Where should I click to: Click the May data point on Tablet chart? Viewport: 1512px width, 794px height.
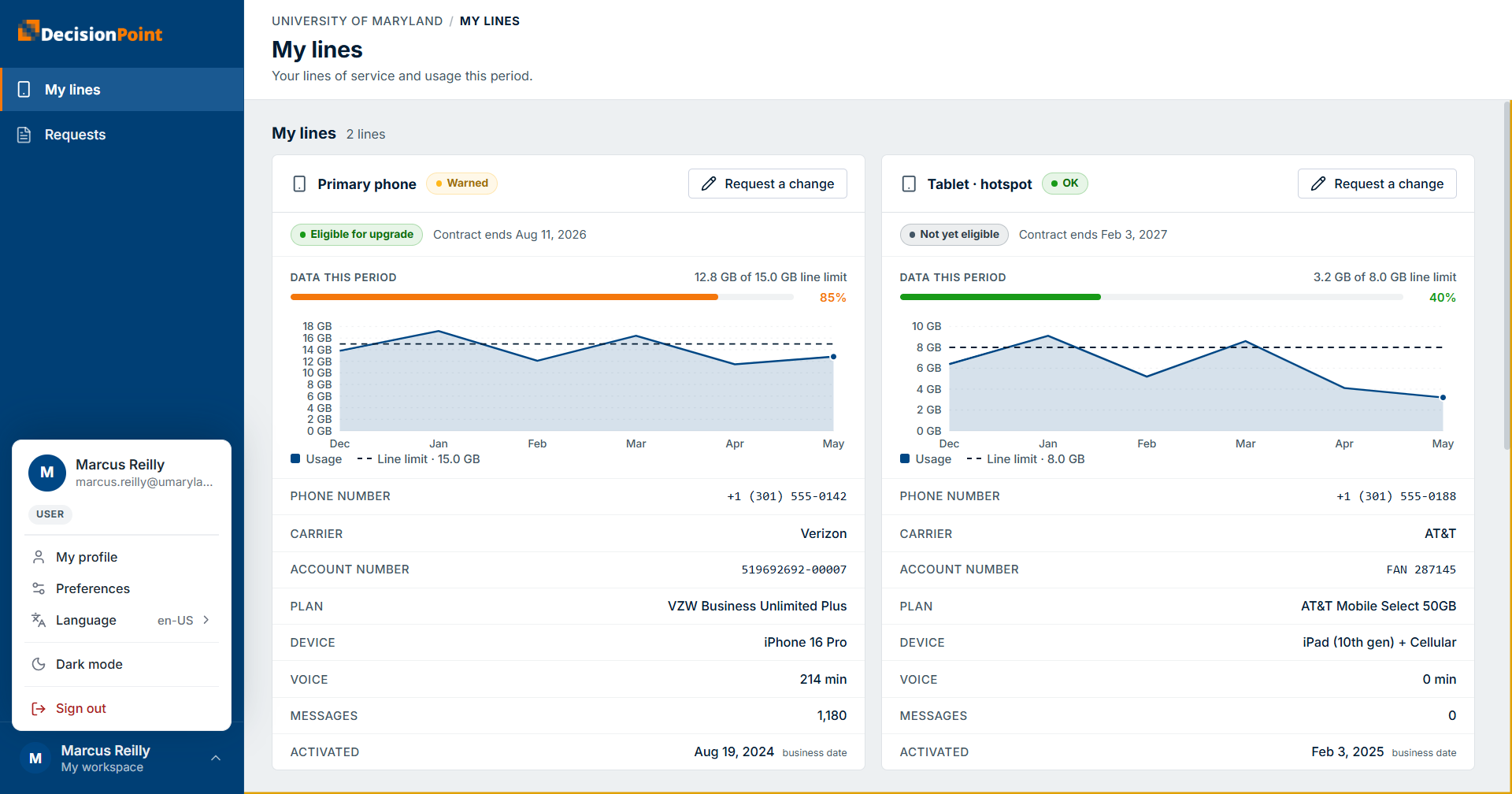(x=1443, y=398)
